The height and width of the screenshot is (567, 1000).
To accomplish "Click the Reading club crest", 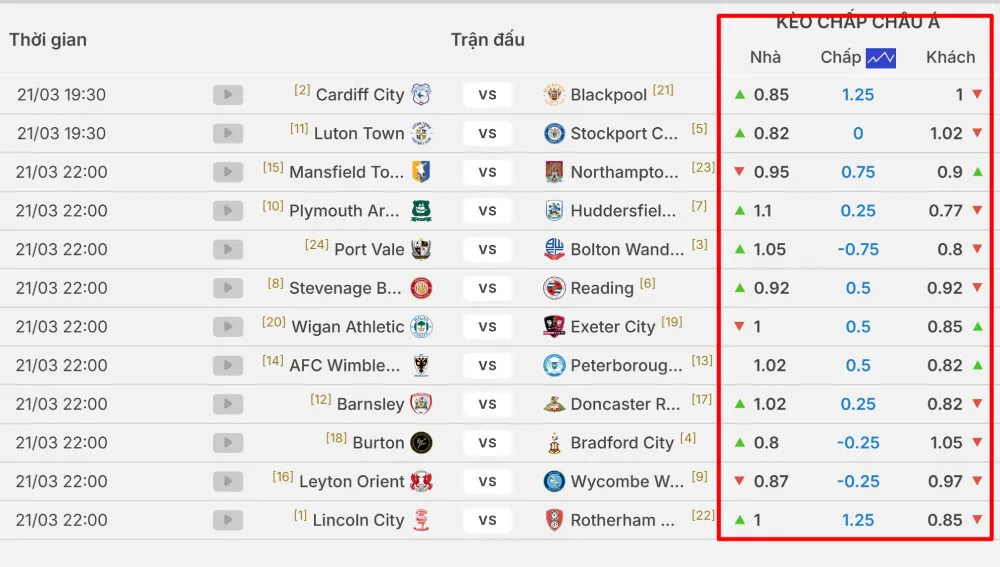I will [553, 289].
